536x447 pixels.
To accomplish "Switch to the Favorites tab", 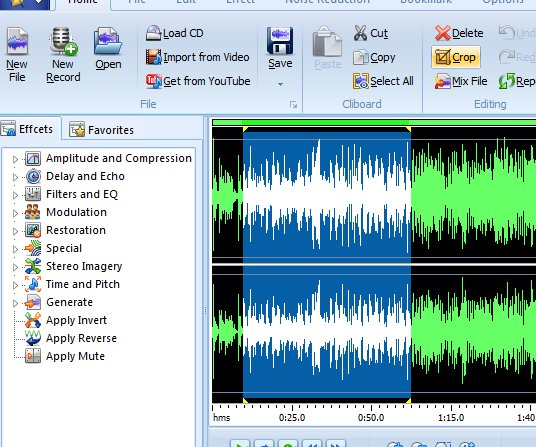I will tap(101, 130).
